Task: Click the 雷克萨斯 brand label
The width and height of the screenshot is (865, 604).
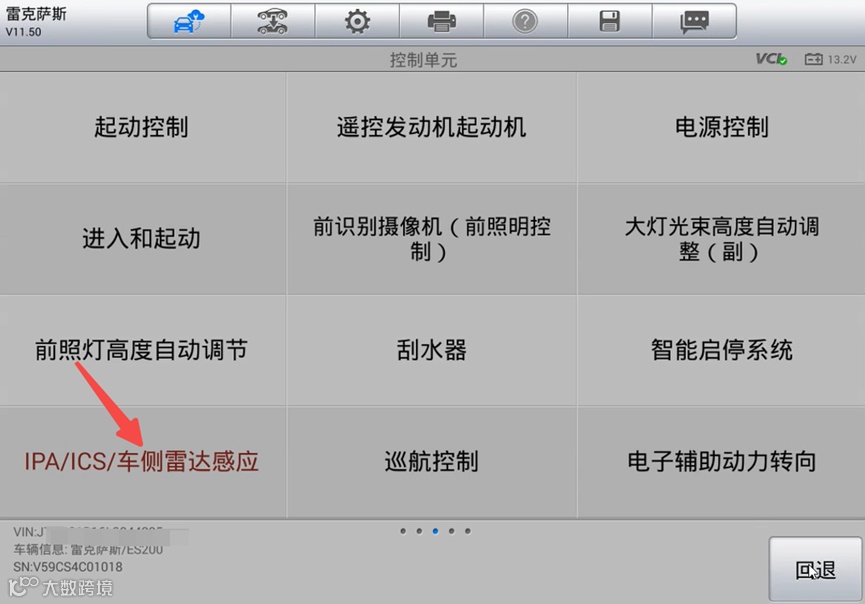Action: (36, 14)
